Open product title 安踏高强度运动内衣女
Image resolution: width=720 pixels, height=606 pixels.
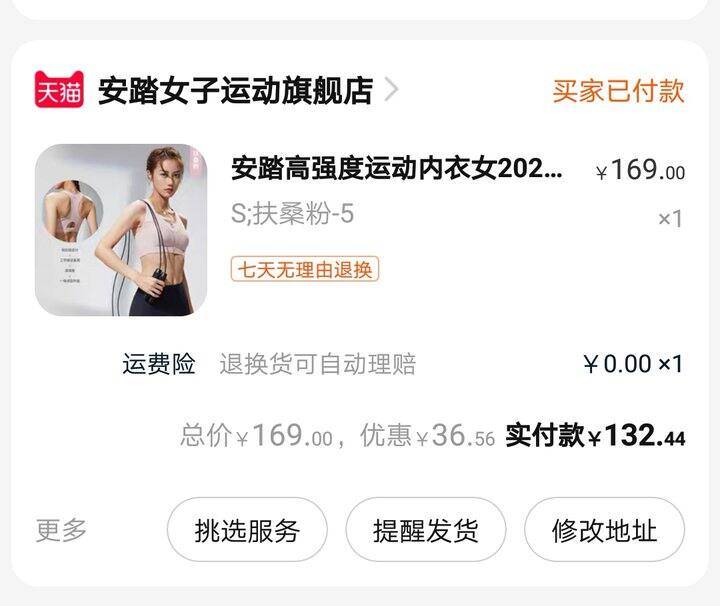[397, 168]
